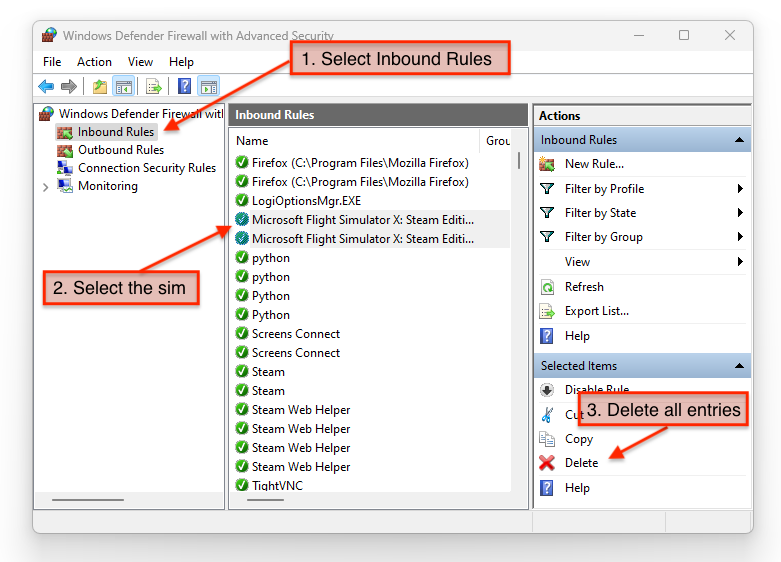Collapse the Inbound Rules actions section
The image size is (781, 562).
pyautogui.click(x=739, y=140)
